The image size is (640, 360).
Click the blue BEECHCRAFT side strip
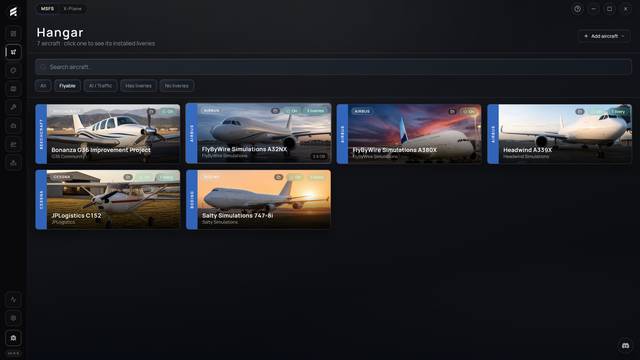click(41, 134)
